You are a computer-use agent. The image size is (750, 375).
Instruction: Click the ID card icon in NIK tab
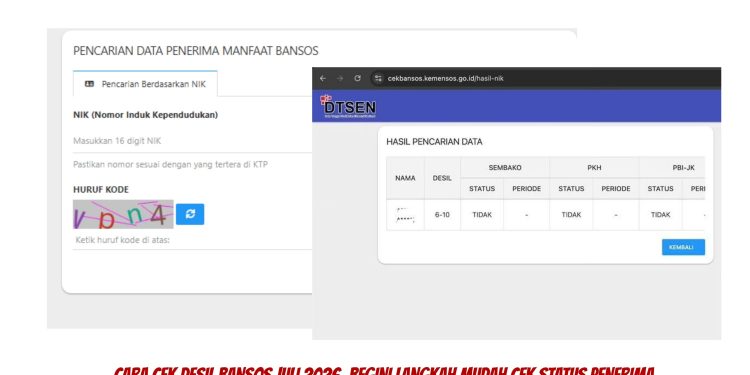coord(89,84)
